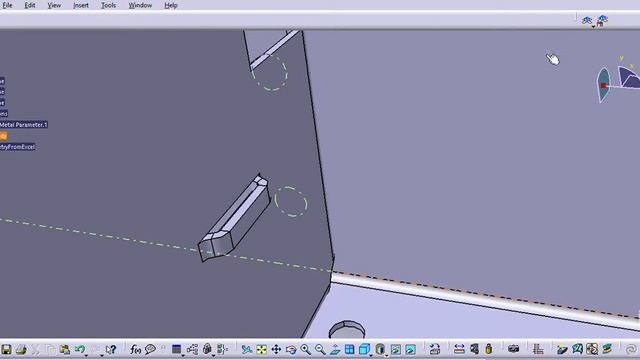Screen dimensions: 640x360
Task: Open the Tools menu
Action: tap(108, 5)
